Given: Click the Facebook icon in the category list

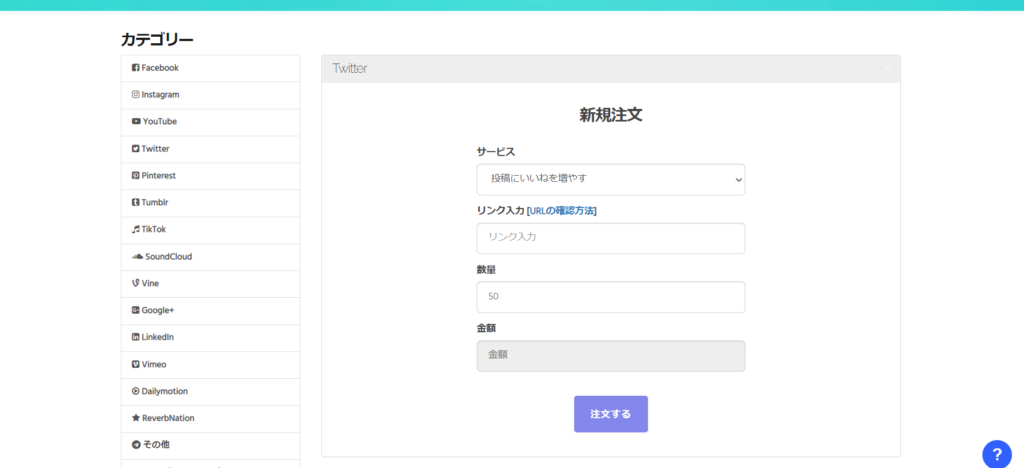Looking at the screenshot, I should pyautogui.click(x=136, y=68).
